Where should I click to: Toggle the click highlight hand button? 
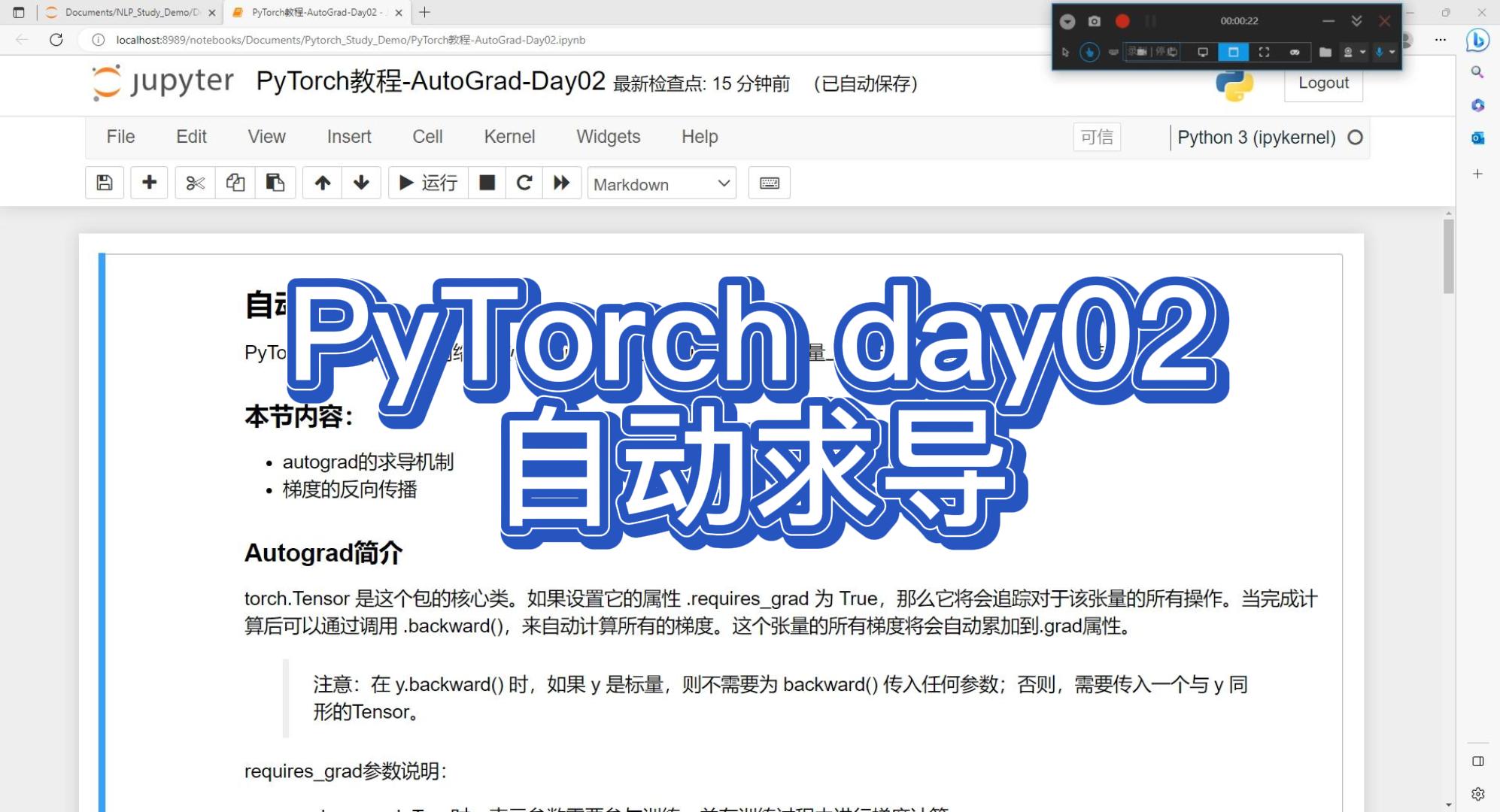coord(1089,52)
